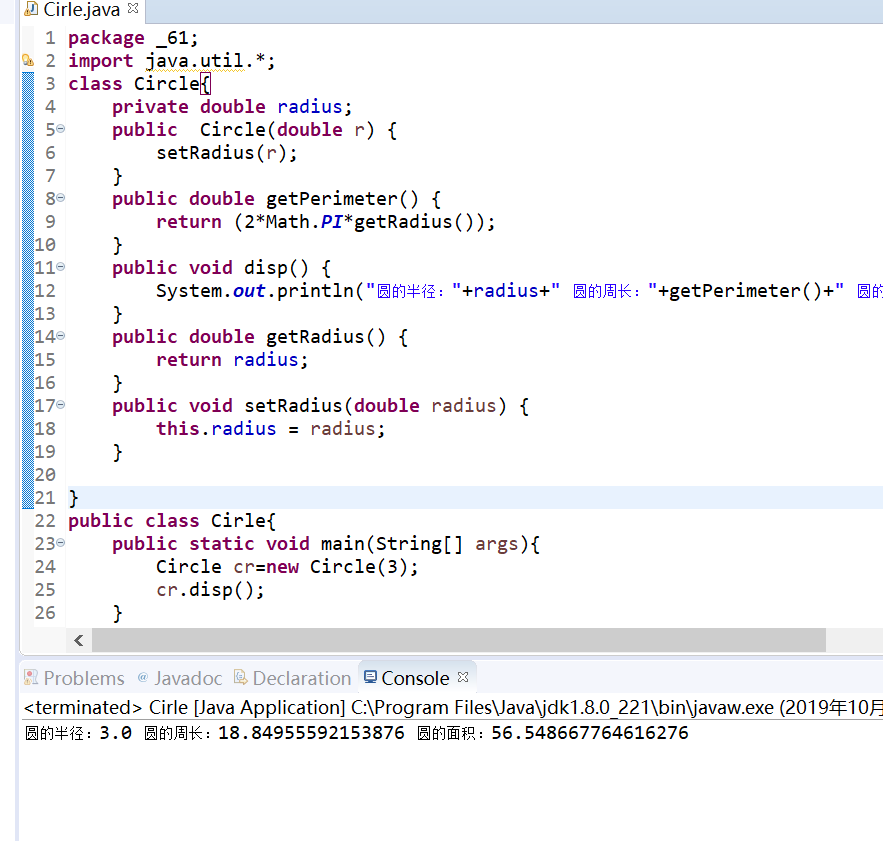Click 'return radius;' on line 15
This screenshot has height=841, width=883.
pos(232,360)
